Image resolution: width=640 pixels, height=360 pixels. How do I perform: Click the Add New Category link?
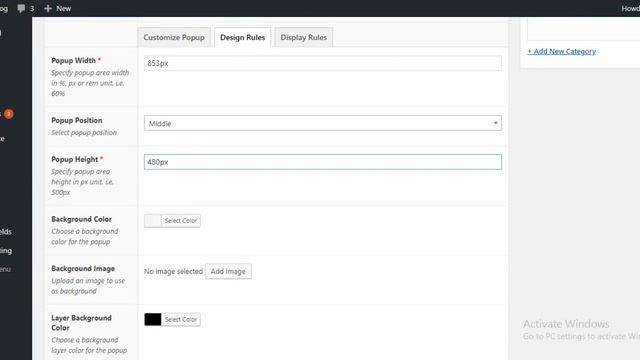click(x=562, y=51)
